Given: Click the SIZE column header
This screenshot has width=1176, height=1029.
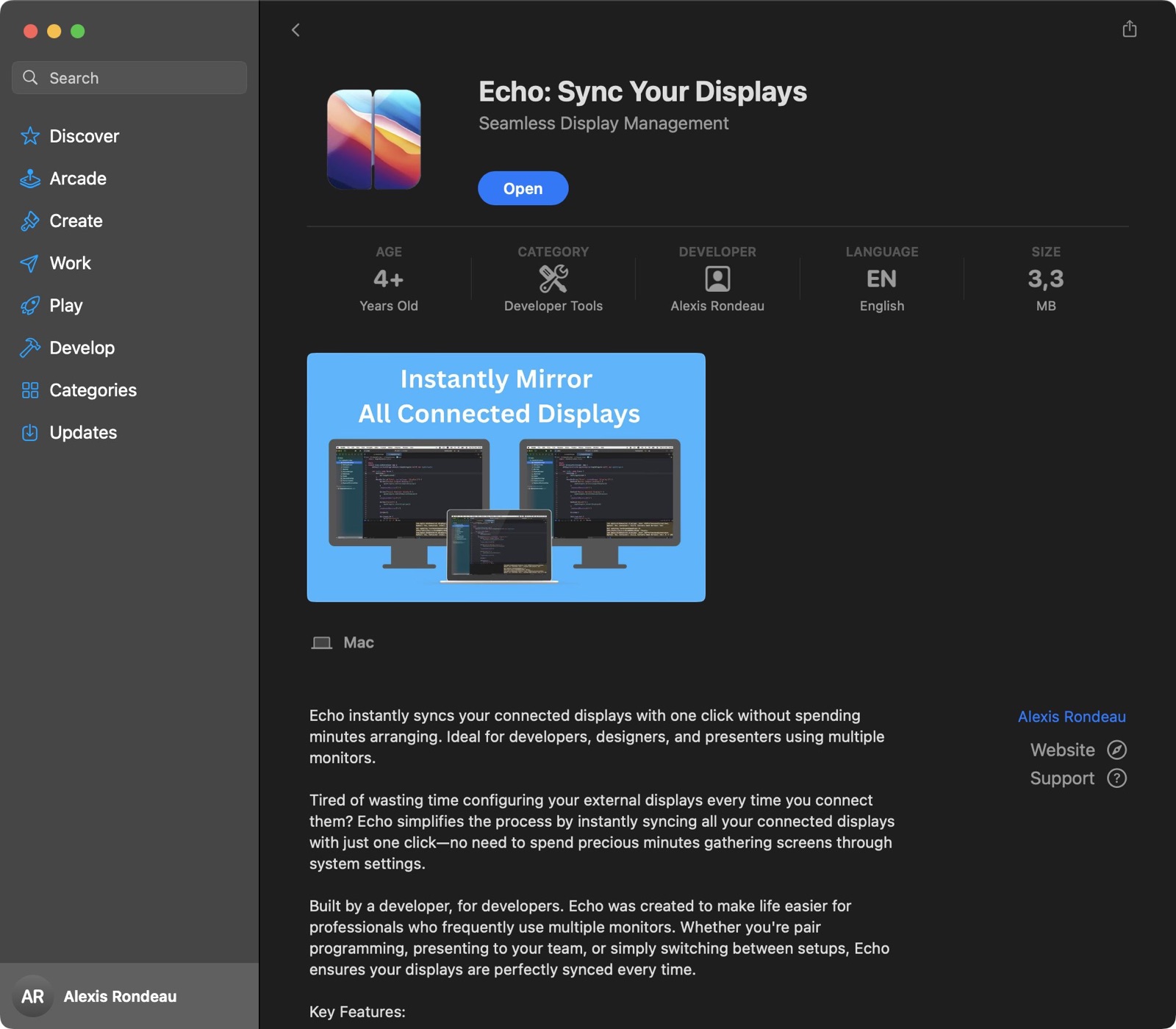Looking at the screenshot, I should click(x=1046, y=251).
